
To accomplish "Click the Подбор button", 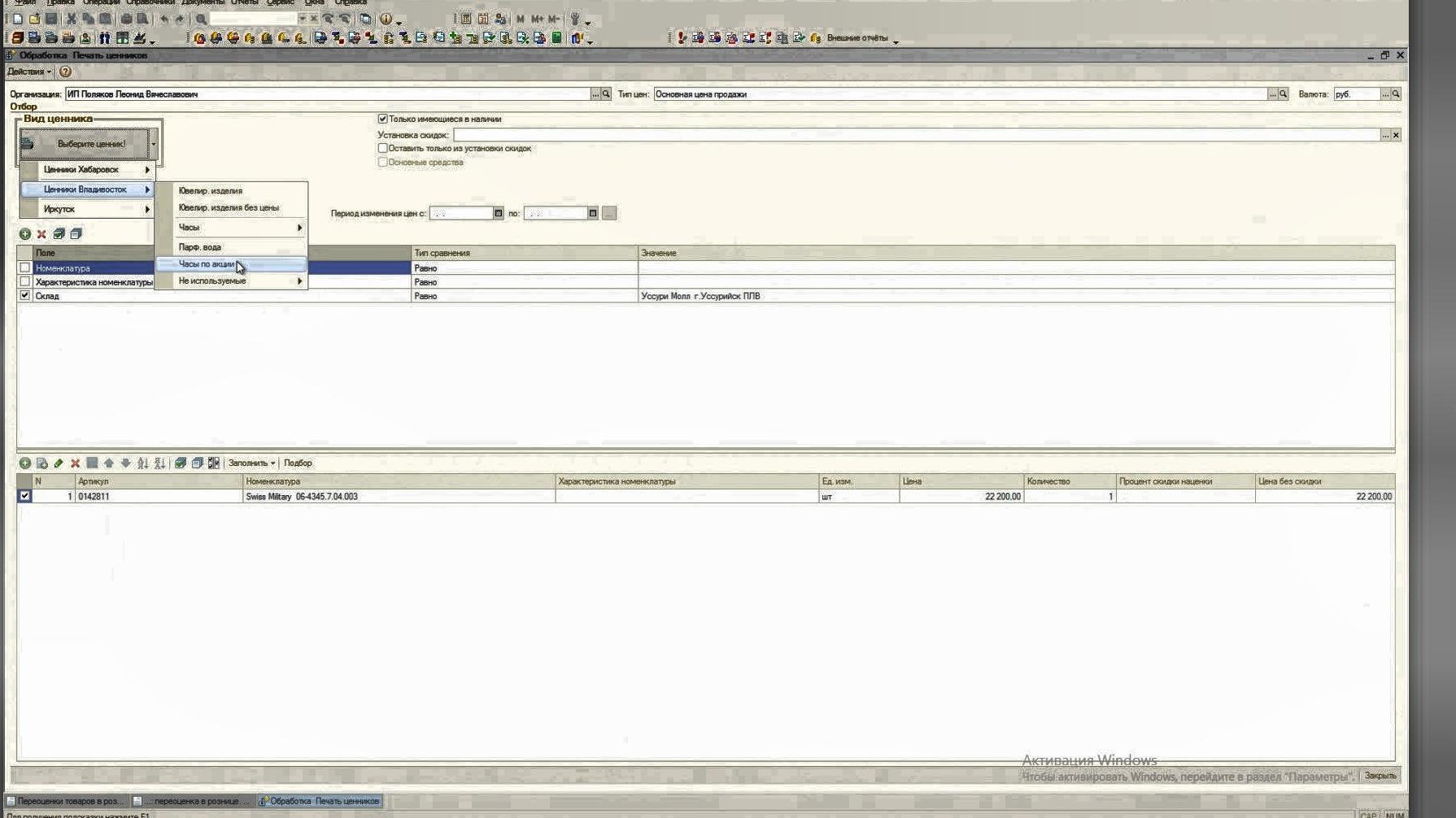I will [298, 463].
